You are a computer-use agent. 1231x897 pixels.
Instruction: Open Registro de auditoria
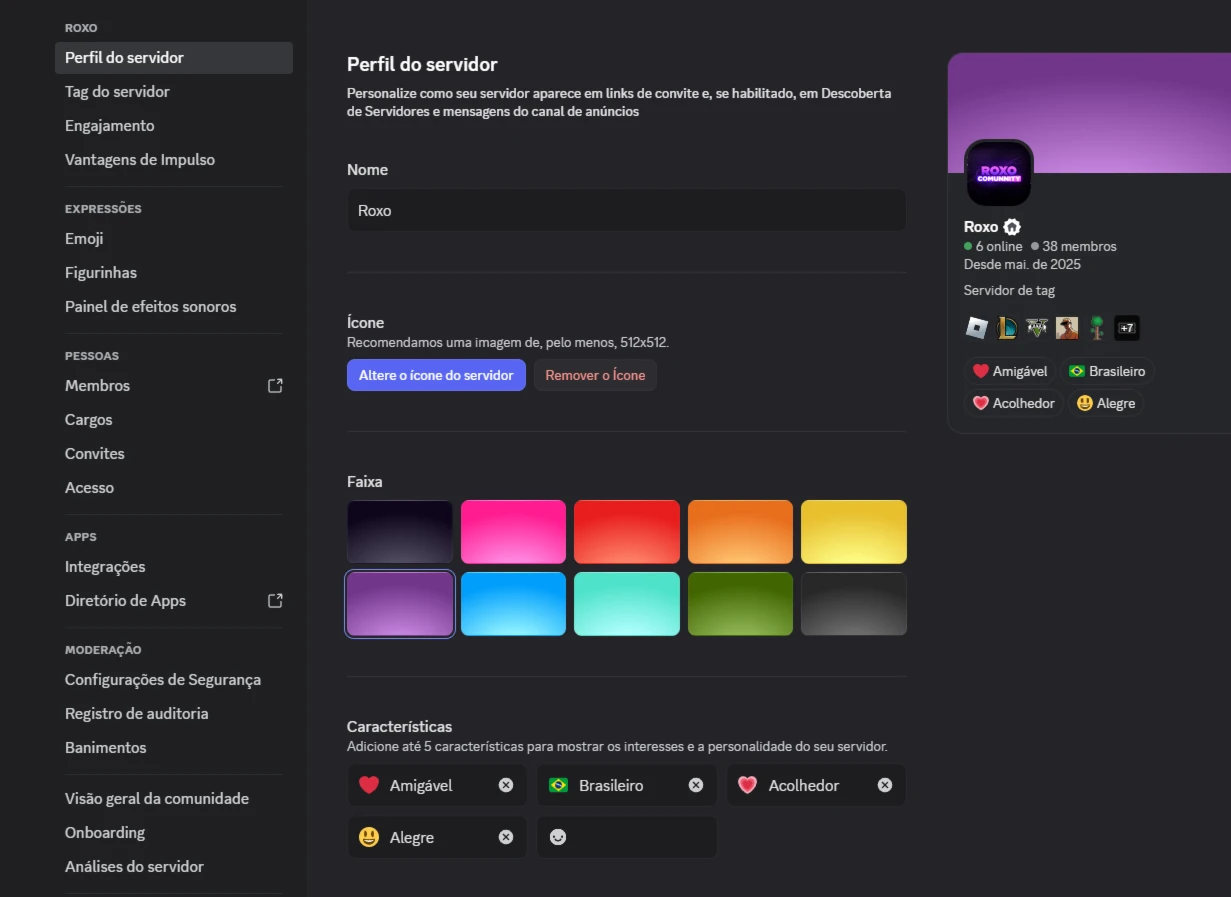tap(137, 714)
